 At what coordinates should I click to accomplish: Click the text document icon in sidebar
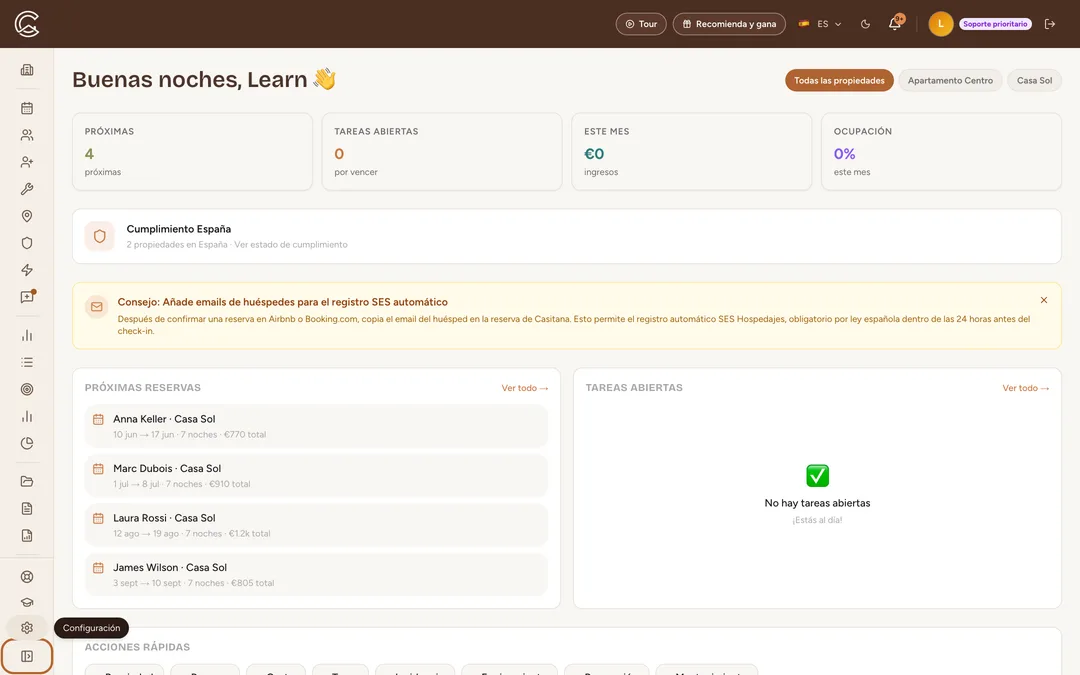pos(27,508)
